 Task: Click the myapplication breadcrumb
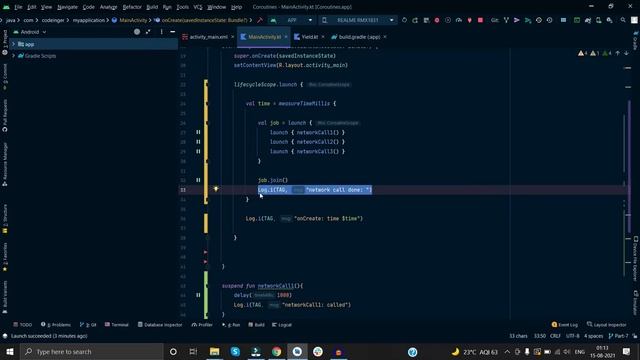tap(89, 20)
